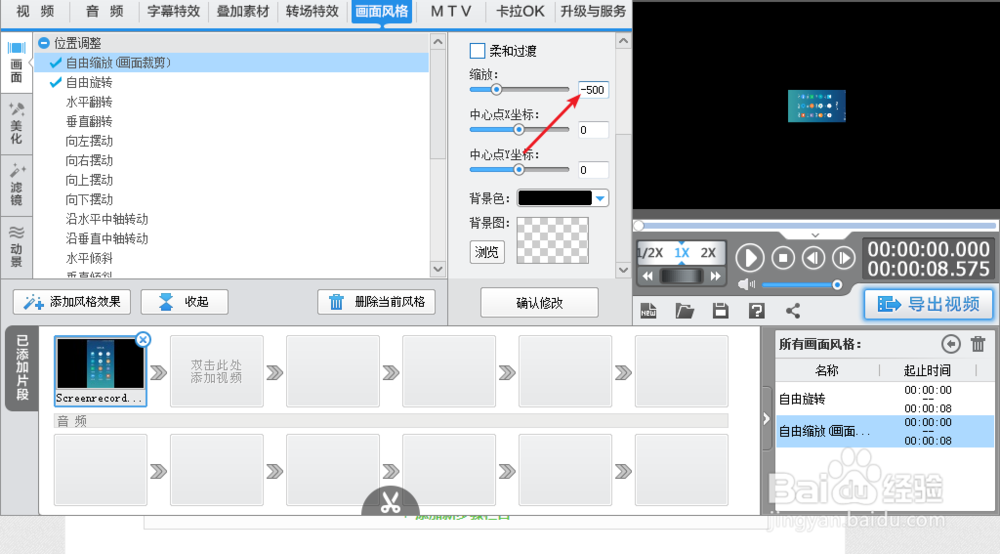Open the 视频 tab
The height and width of the screenshot is (554, 1000).
coord(35,11)
